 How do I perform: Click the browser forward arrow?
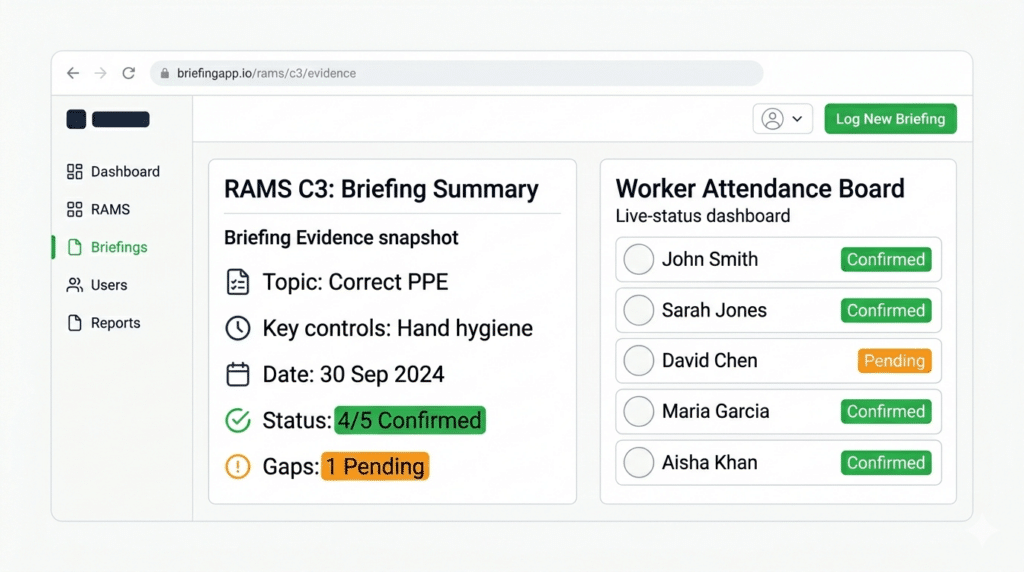(101, 73)
